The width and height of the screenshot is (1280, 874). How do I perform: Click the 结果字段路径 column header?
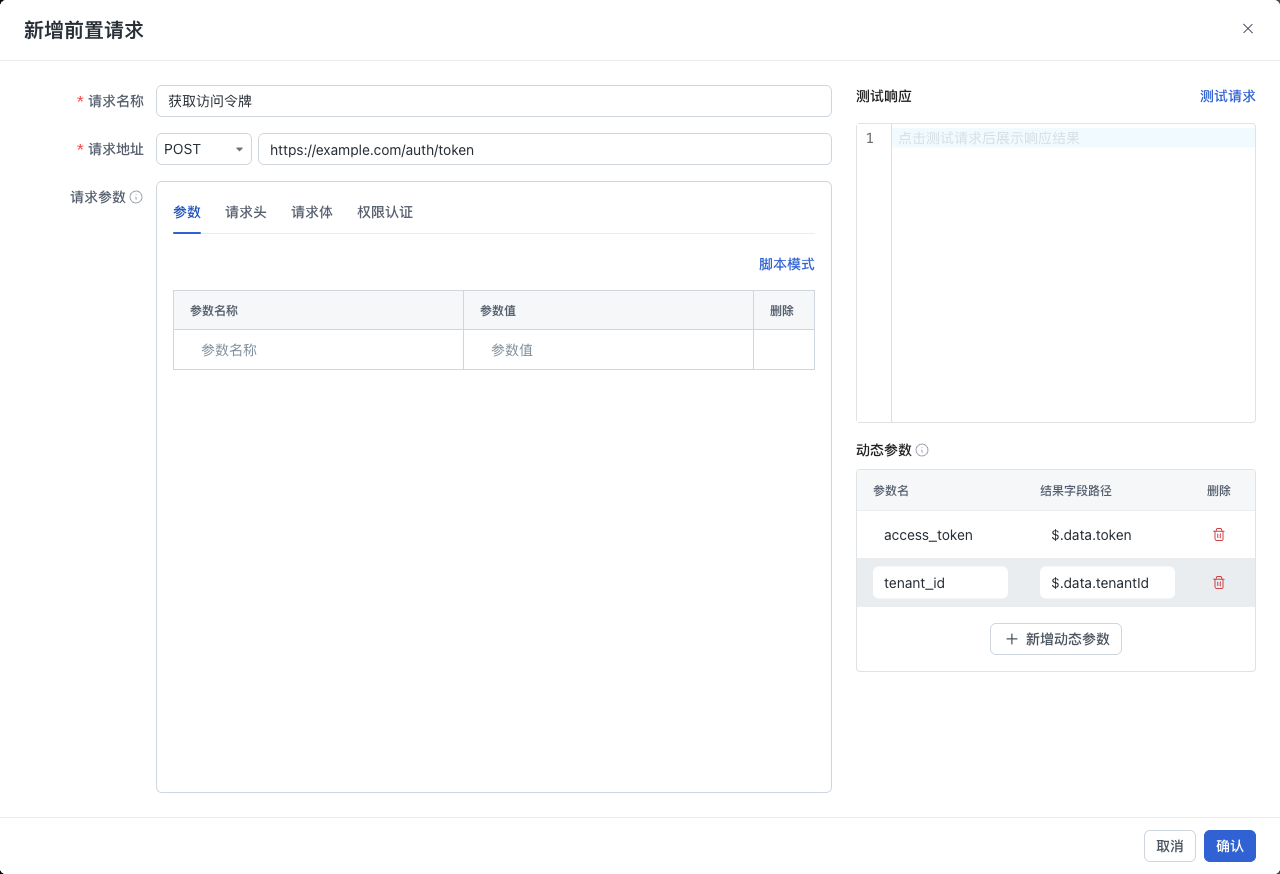(1076, 491)
